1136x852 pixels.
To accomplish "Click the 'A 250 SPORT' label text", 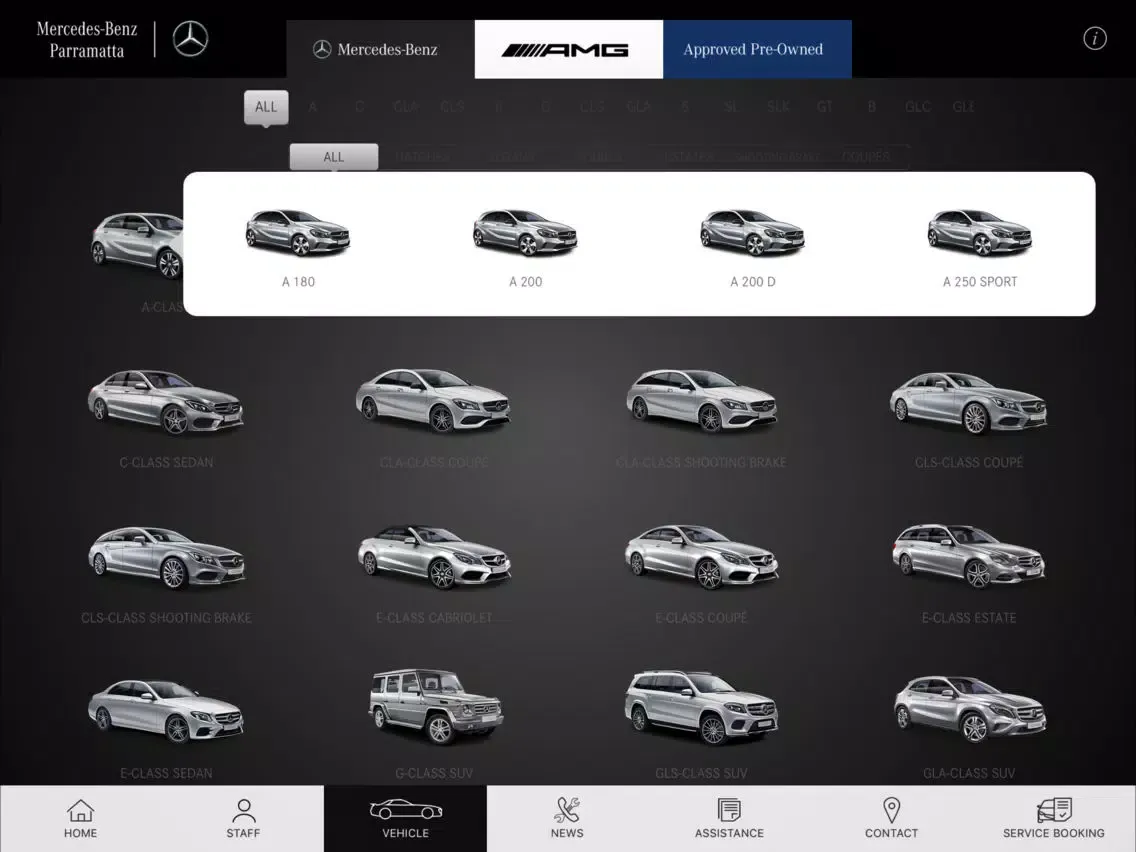I will (x=980, y=282).
